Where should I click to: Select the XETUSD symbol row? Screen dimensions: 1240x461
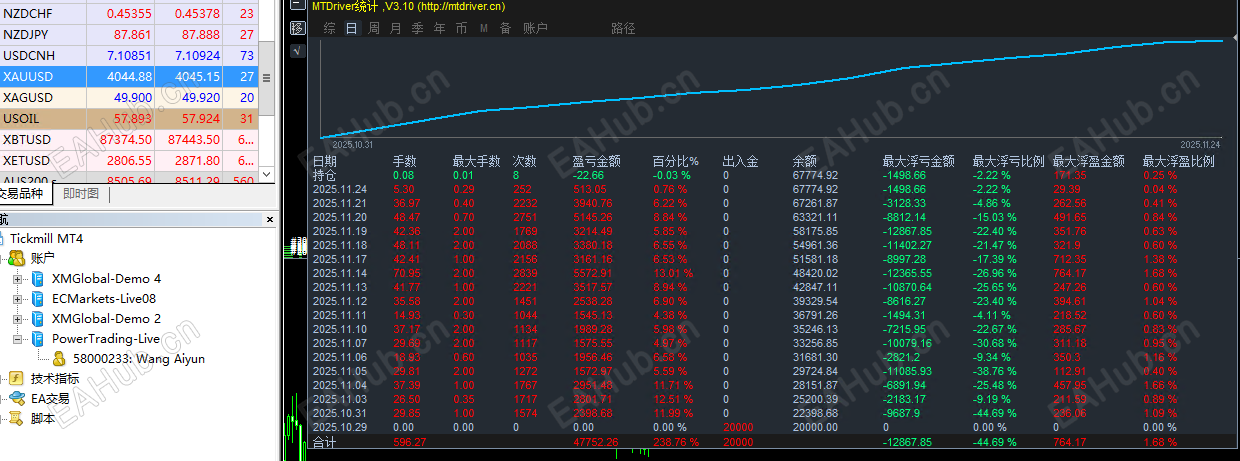pos(130,160)
